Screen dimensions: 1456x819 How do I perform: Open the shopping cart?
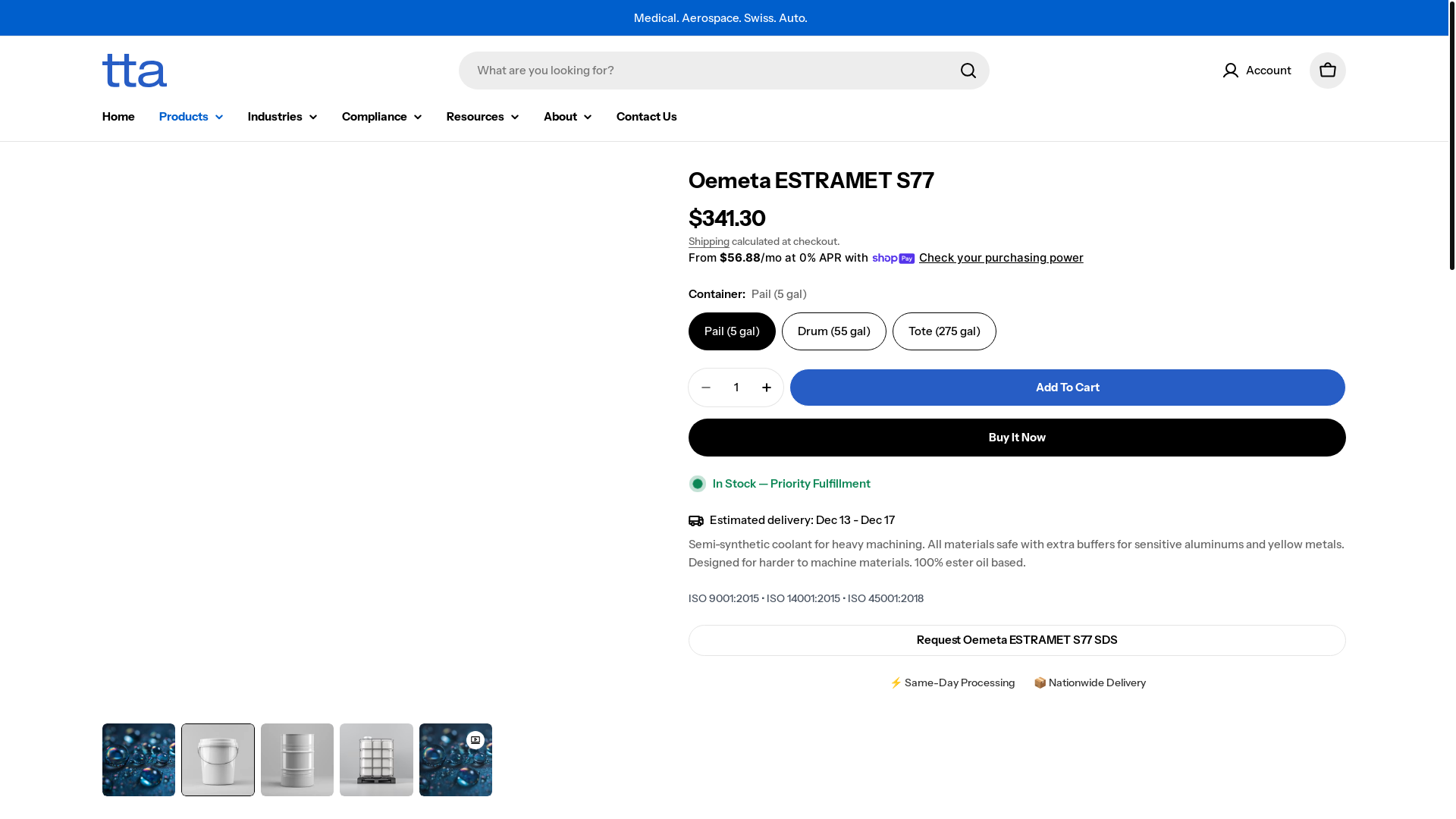1327,71
